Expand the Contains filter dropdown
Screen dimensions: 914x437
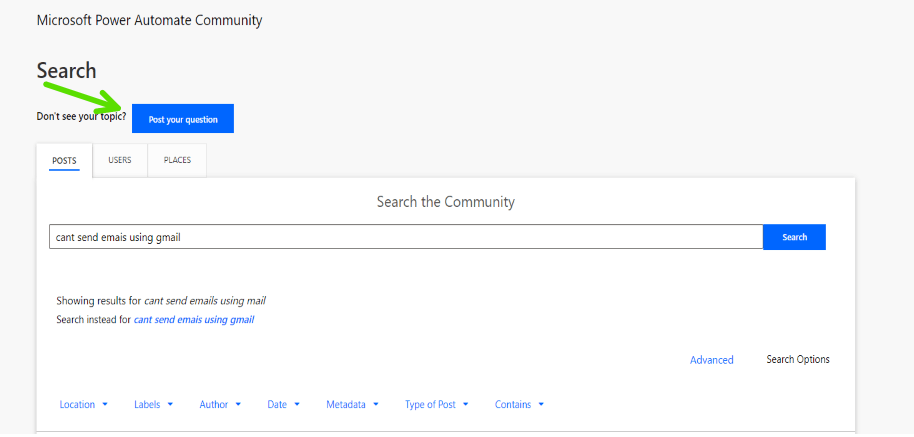[519, 404]
